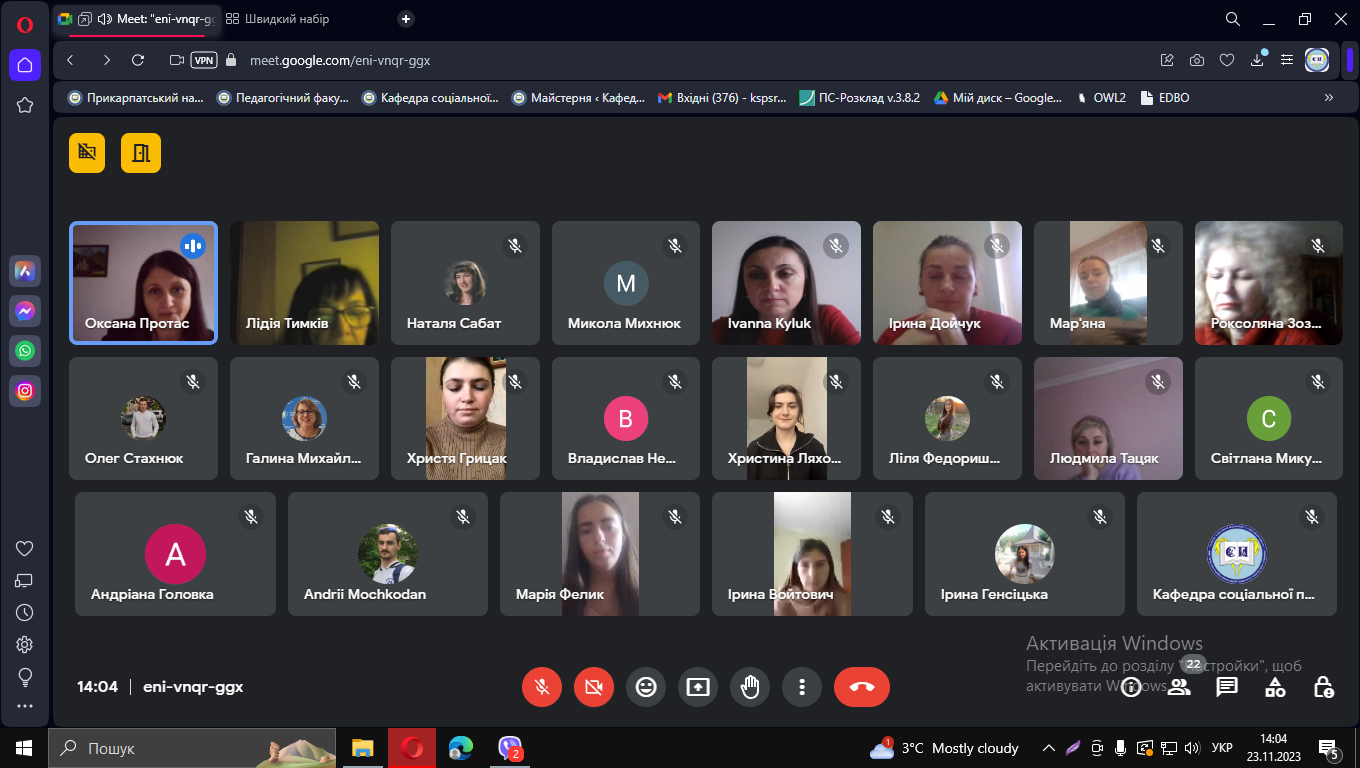
Task: Click the Present now screen share icon
Action: point(698,687)
